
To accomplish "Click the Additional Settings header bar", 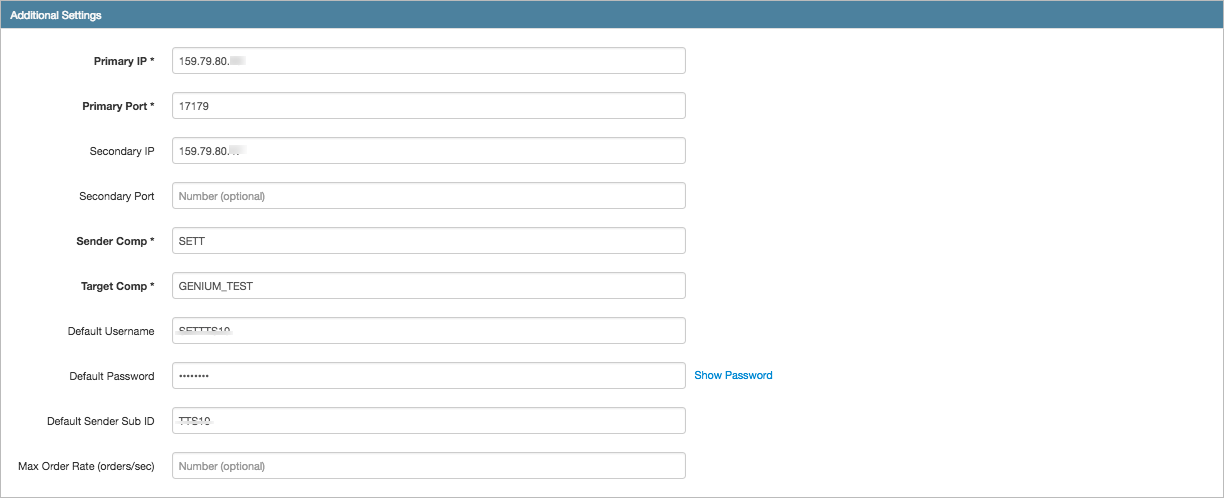I will click(x=612, y=15).
